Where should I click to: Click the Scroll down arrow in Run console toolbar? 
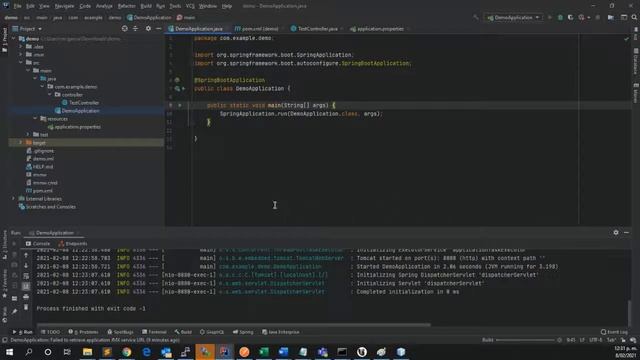point(26,266)
